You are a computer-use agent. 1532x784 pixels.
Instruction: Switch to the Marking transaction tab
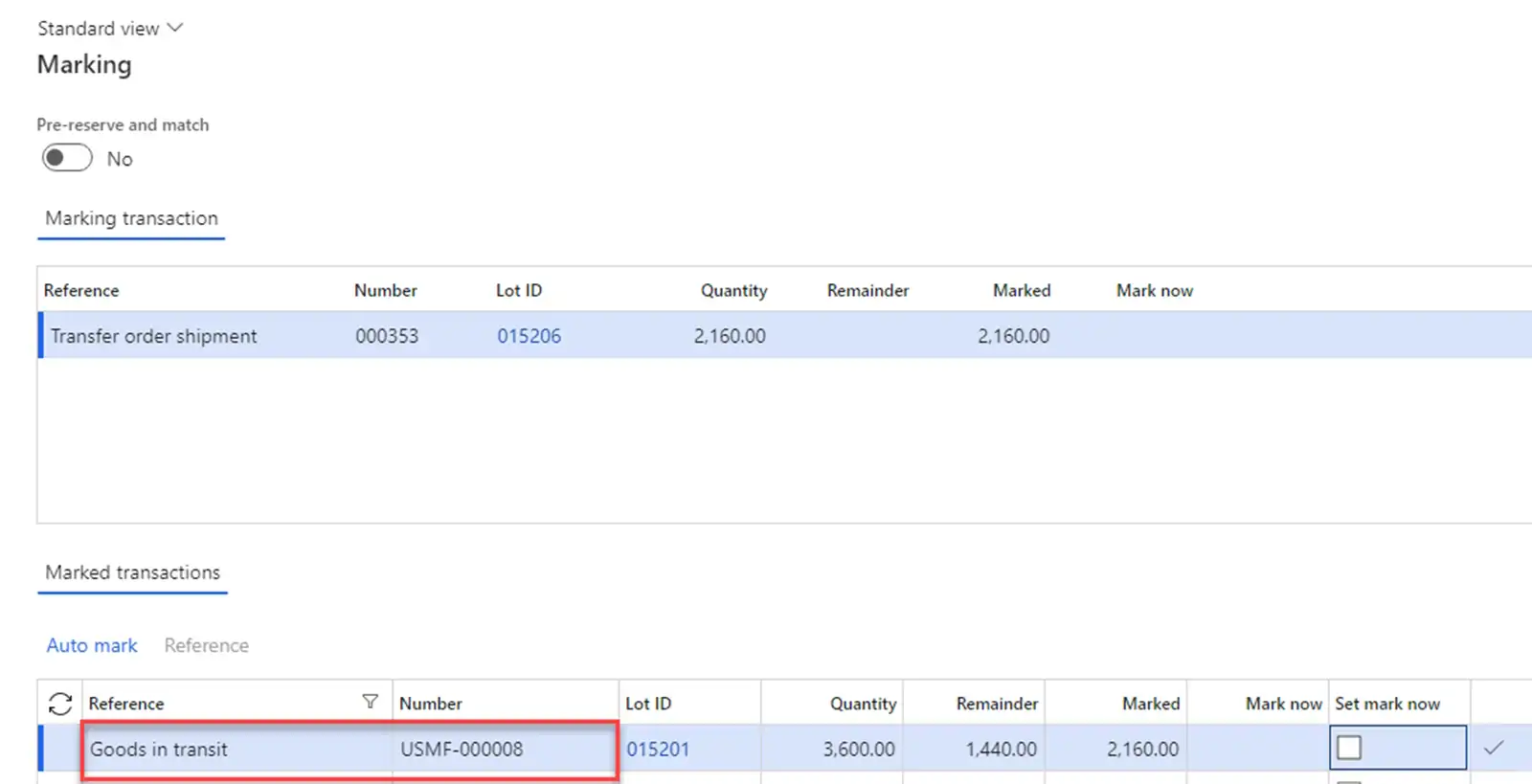[131, 218]
